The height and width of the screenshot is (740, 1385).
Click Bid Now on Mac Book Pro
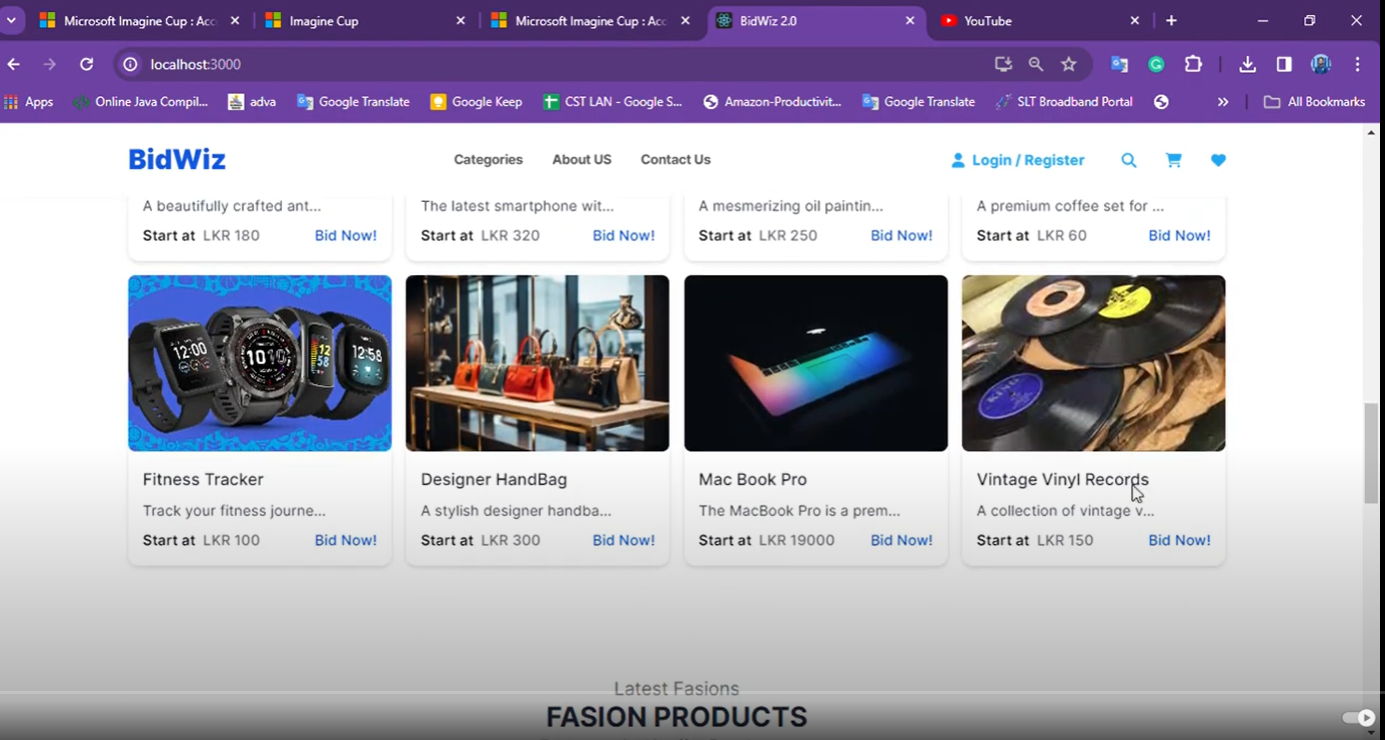coord(901,540)
